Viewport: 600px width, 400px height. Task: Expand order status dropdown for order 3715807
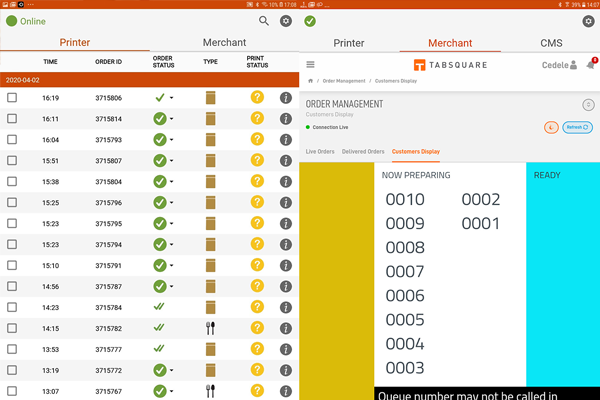click(x=172, y=161)
